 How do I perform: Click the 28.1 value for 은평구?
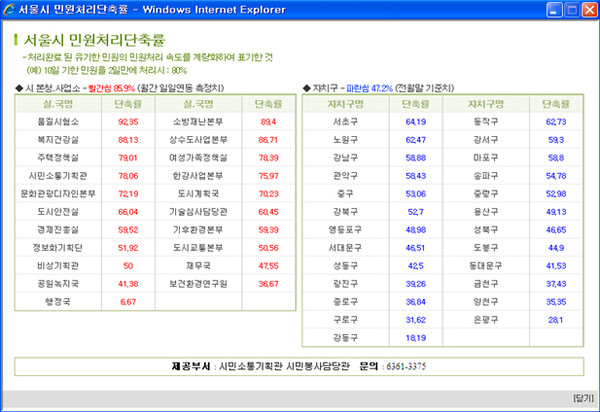[556, 320]
